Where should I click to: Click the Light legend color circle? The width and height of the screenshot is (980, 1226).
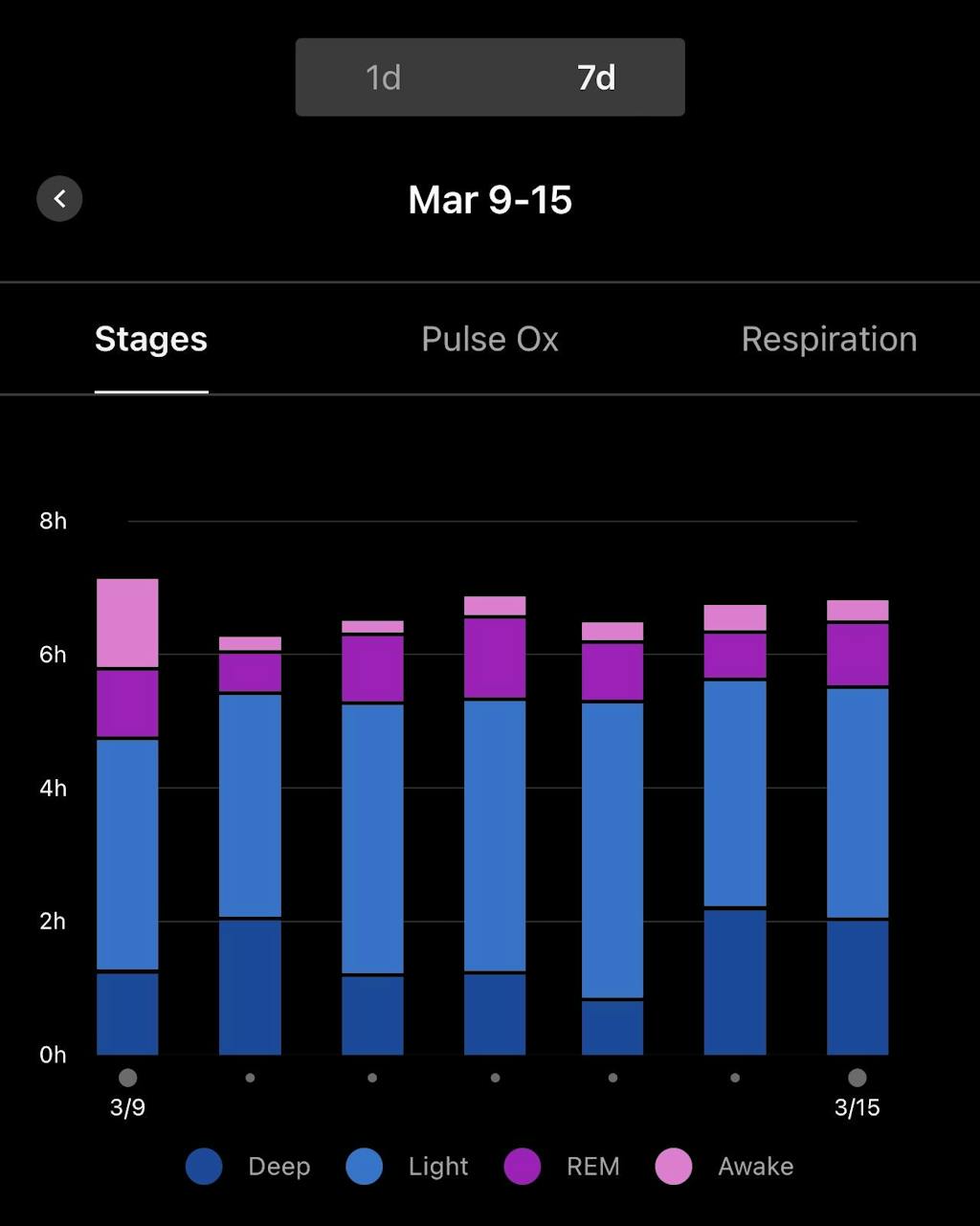pos(365,1167)
